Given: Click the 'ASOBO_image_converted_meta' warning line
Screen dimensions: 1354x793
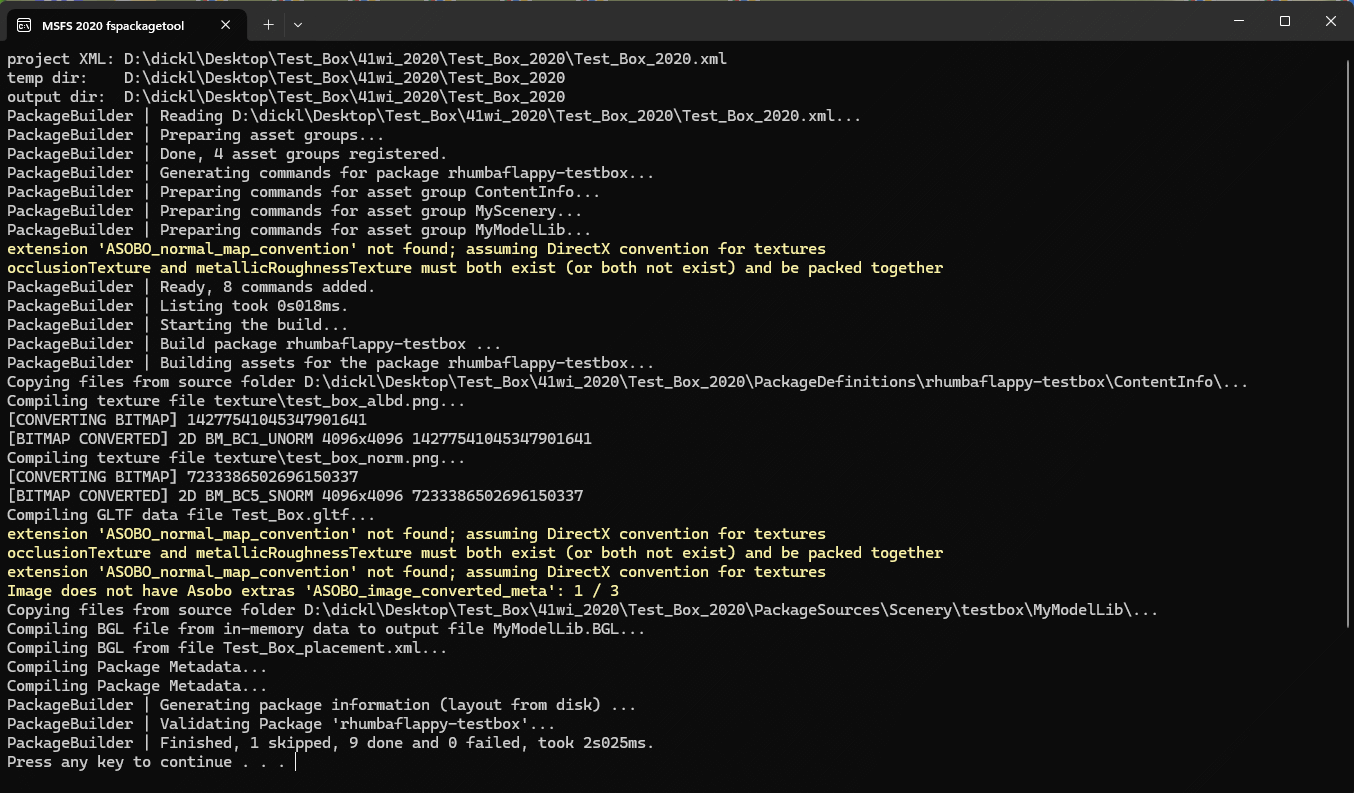Looking at the screenshot, I should point(313,591).
